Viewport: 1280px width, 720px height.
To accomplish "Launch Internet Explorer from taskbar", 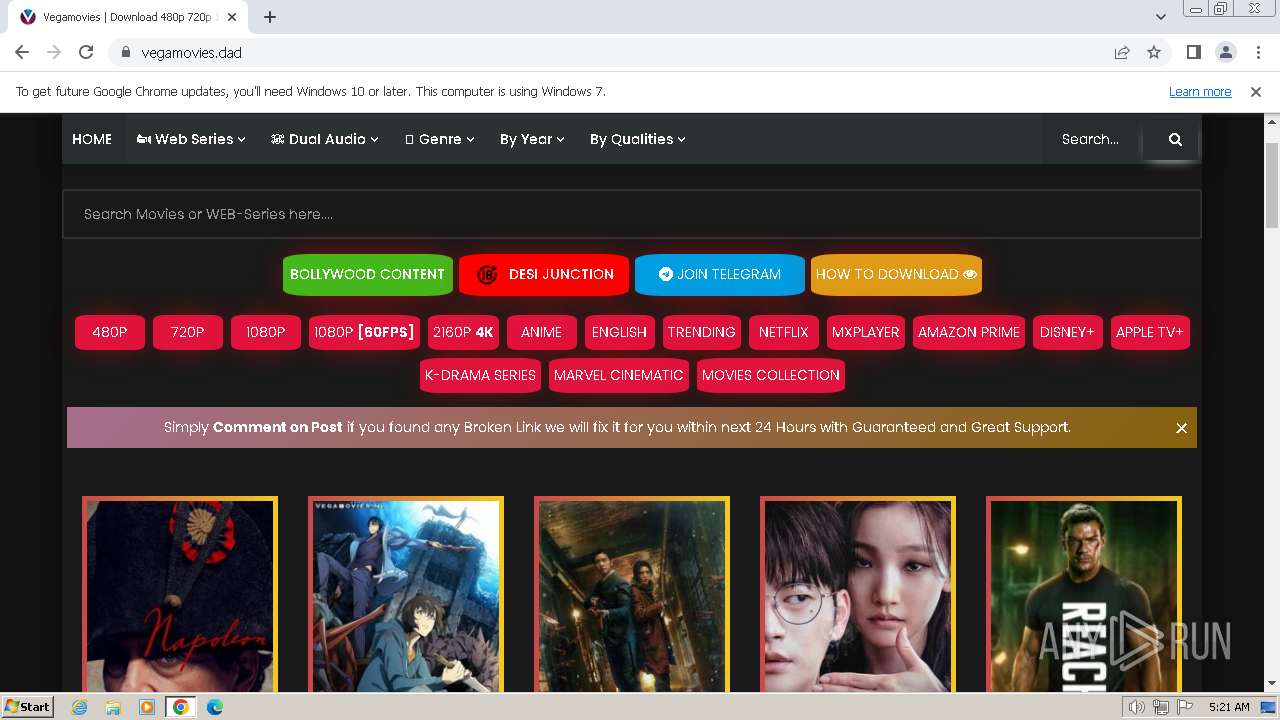I will (80, 707).
